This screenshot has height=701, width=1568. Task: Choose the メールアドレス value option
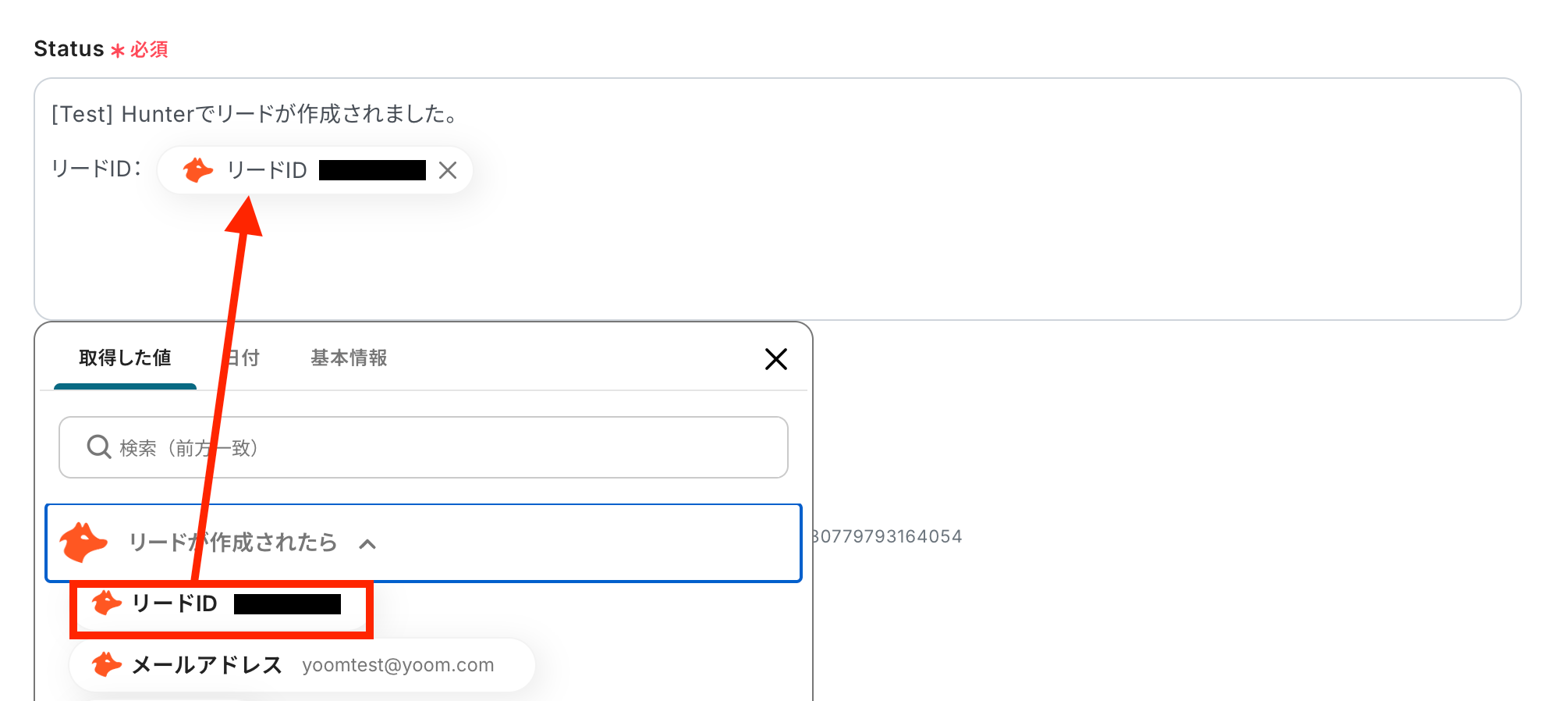click(x=208, y=665)
